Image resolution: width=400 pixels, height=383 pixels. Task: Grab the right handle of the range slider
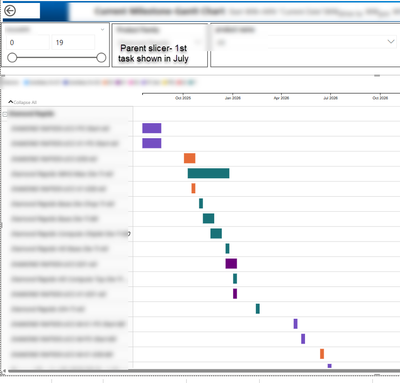tap(101, 58)
